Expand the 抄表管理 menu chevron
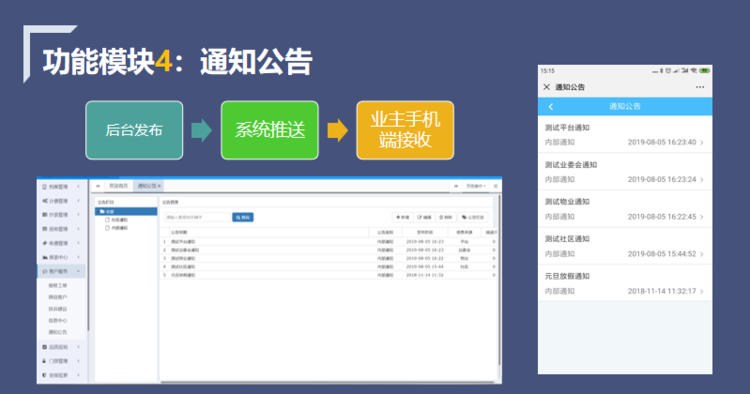This screenshot has height=394, width=750. [x=78, y=215]
